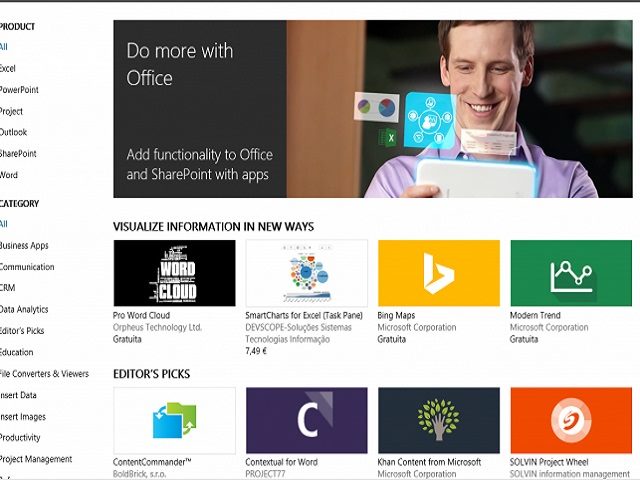The image size is (640, 480).
Task: Choose the Insert Data category
Action: tap(18, 395)
